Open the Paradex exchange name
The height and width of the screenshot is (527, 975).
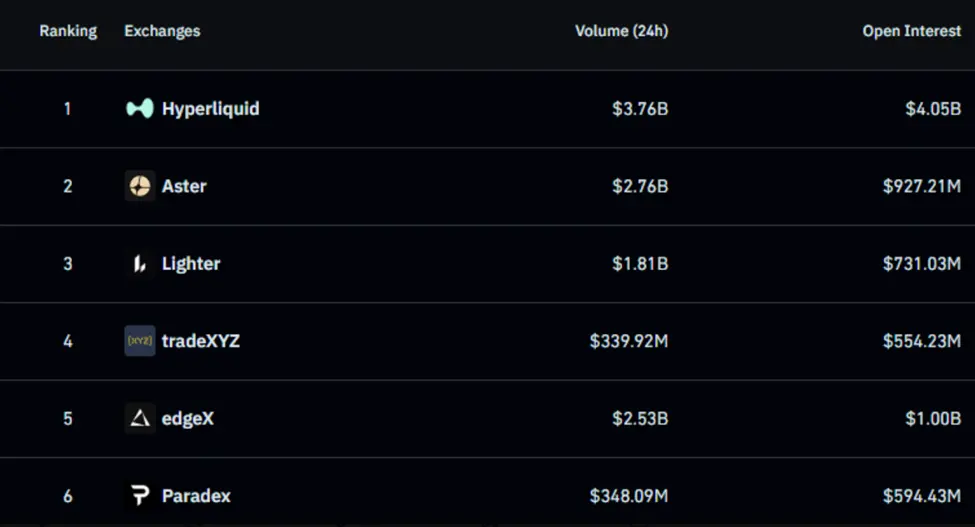[197, 495]
